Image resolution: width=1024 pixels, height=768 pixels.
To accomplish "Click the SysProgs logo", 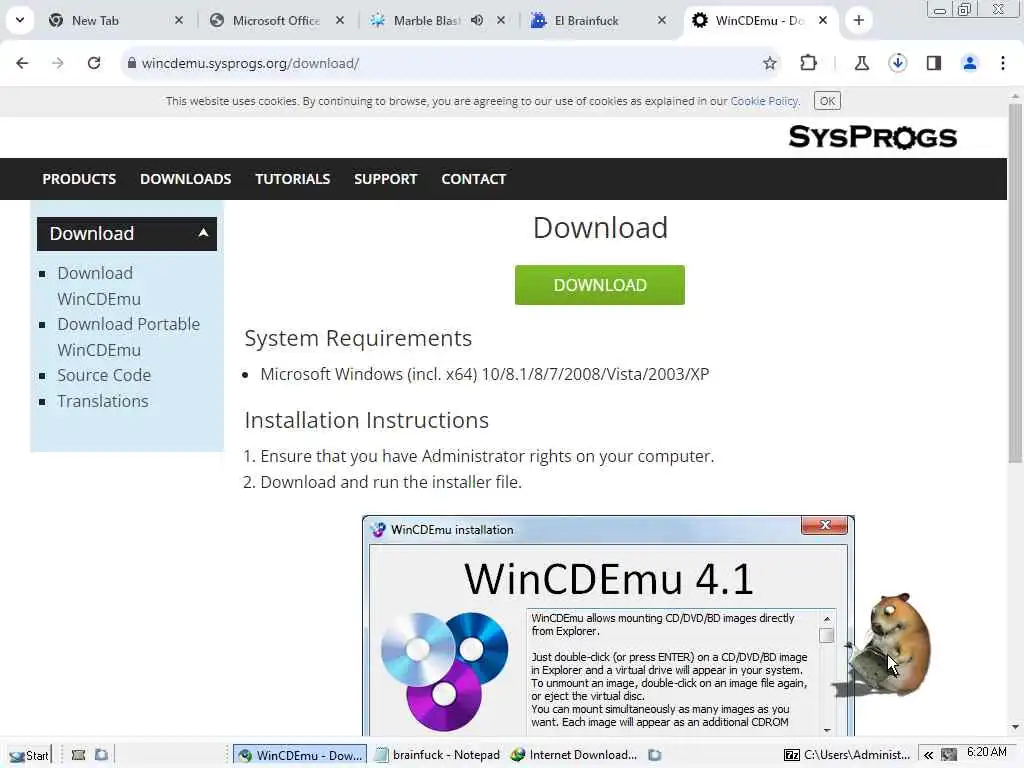I will pos(872,137).
